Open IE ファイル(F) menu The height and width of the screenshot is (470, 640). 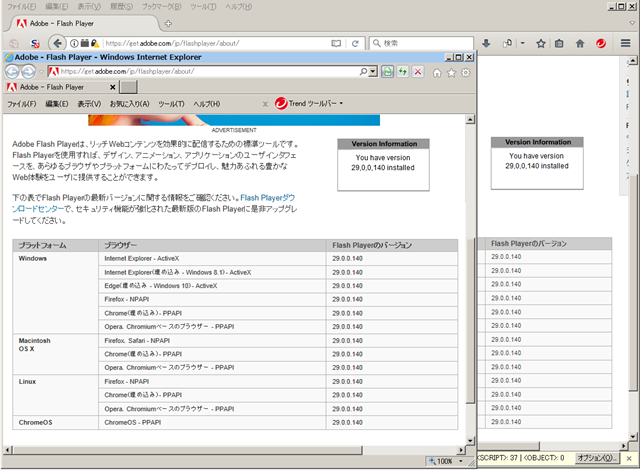[x=22, y=104]
